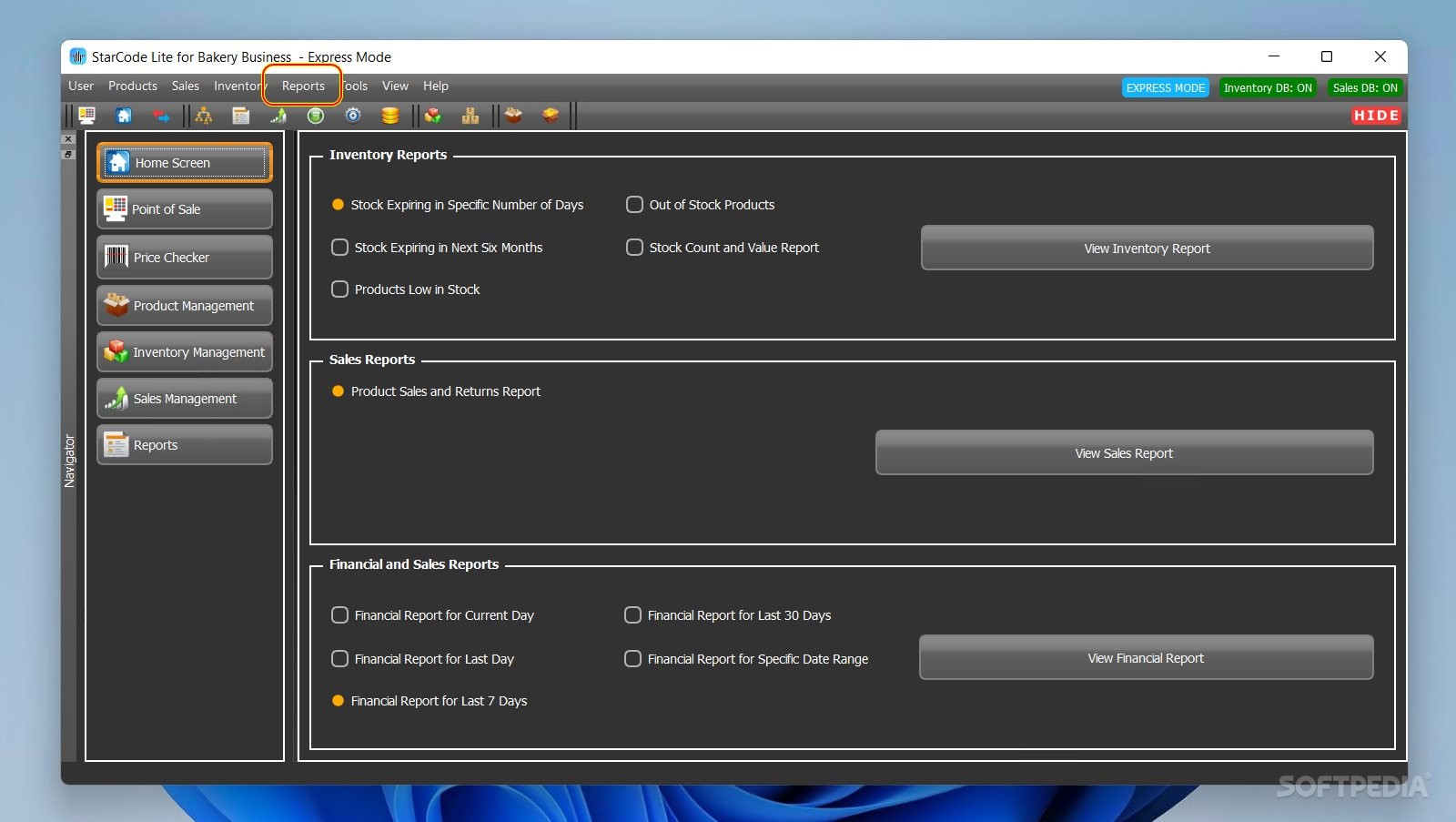This screenshot has height=822, width=1456.
Task: Open the Help menu
Action: pyautogui.click(x=436, y=86)
